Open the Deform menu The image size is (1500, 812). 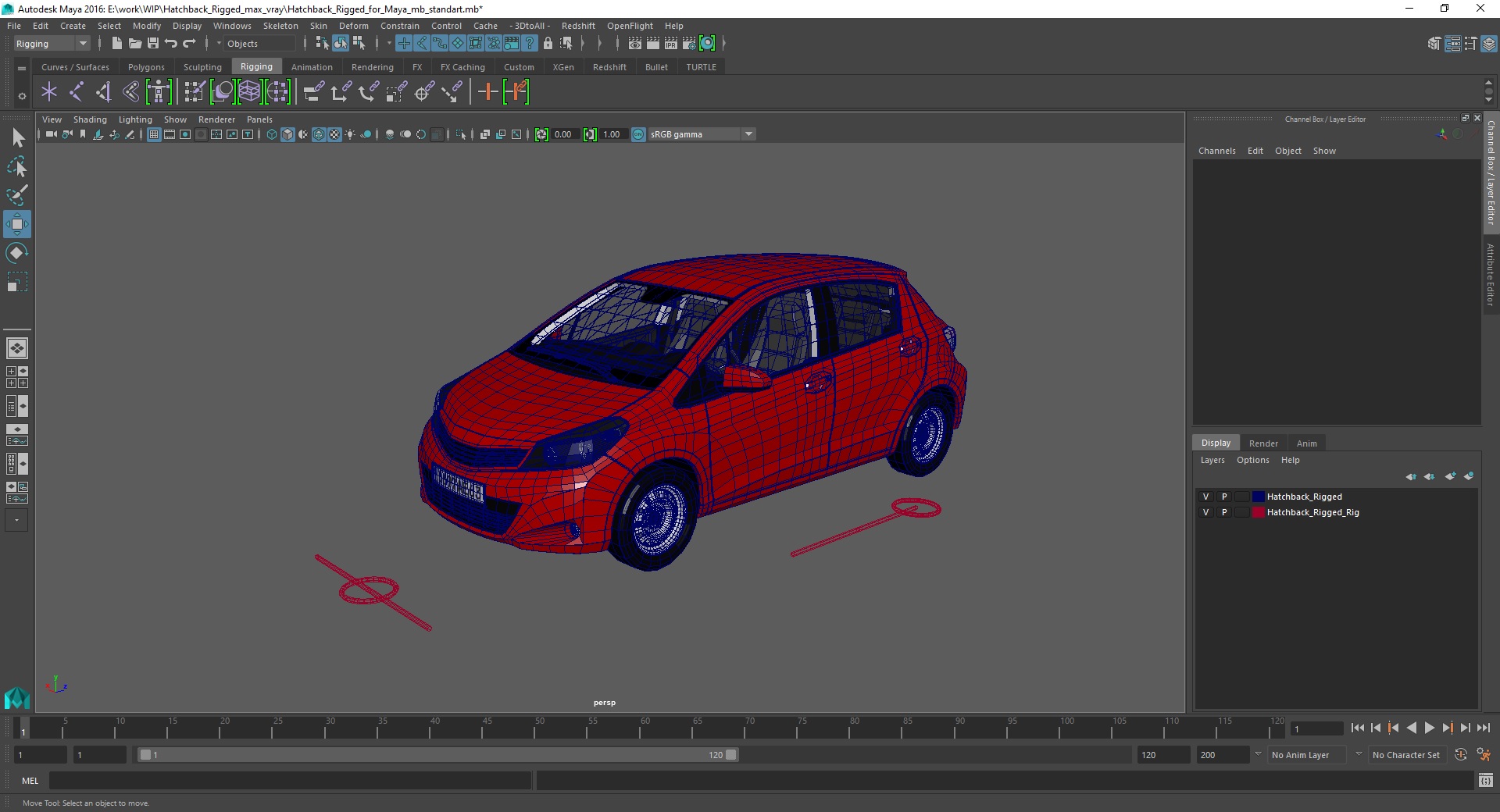[353, 26]
